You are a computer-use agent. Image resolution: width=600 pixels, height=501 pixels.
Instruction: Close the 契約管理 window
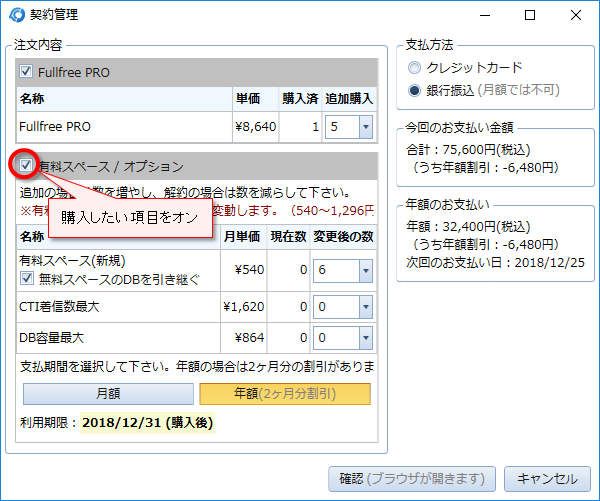point(576,15)
